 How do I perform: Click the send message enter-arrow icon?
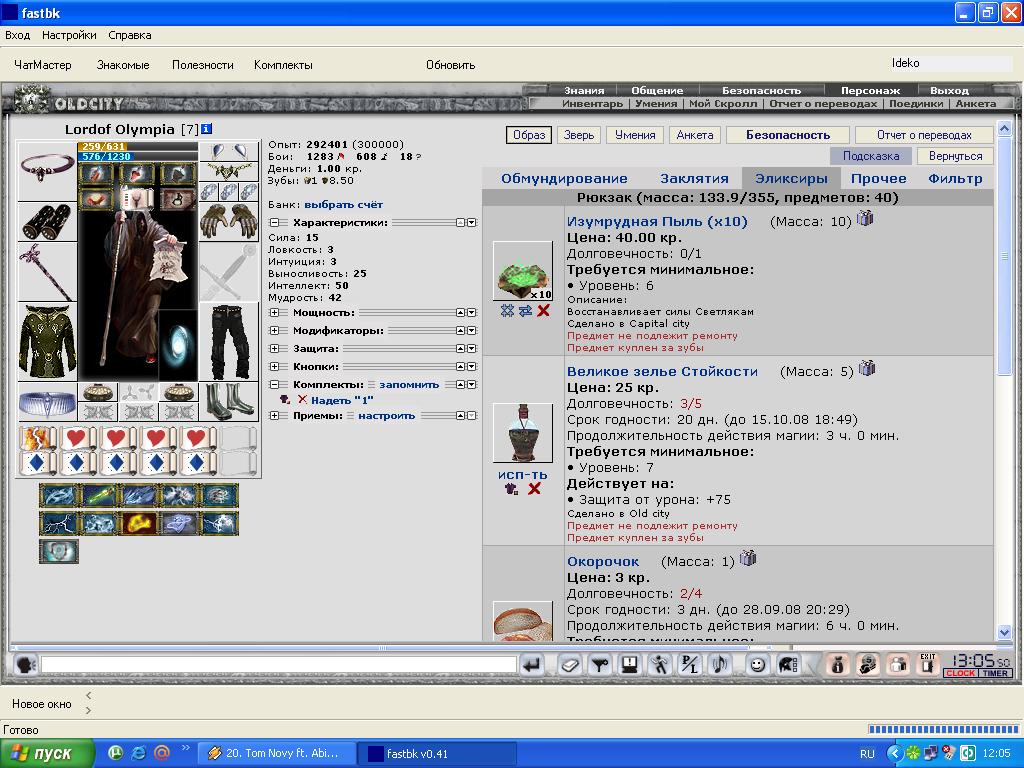(x=532, y=665)
